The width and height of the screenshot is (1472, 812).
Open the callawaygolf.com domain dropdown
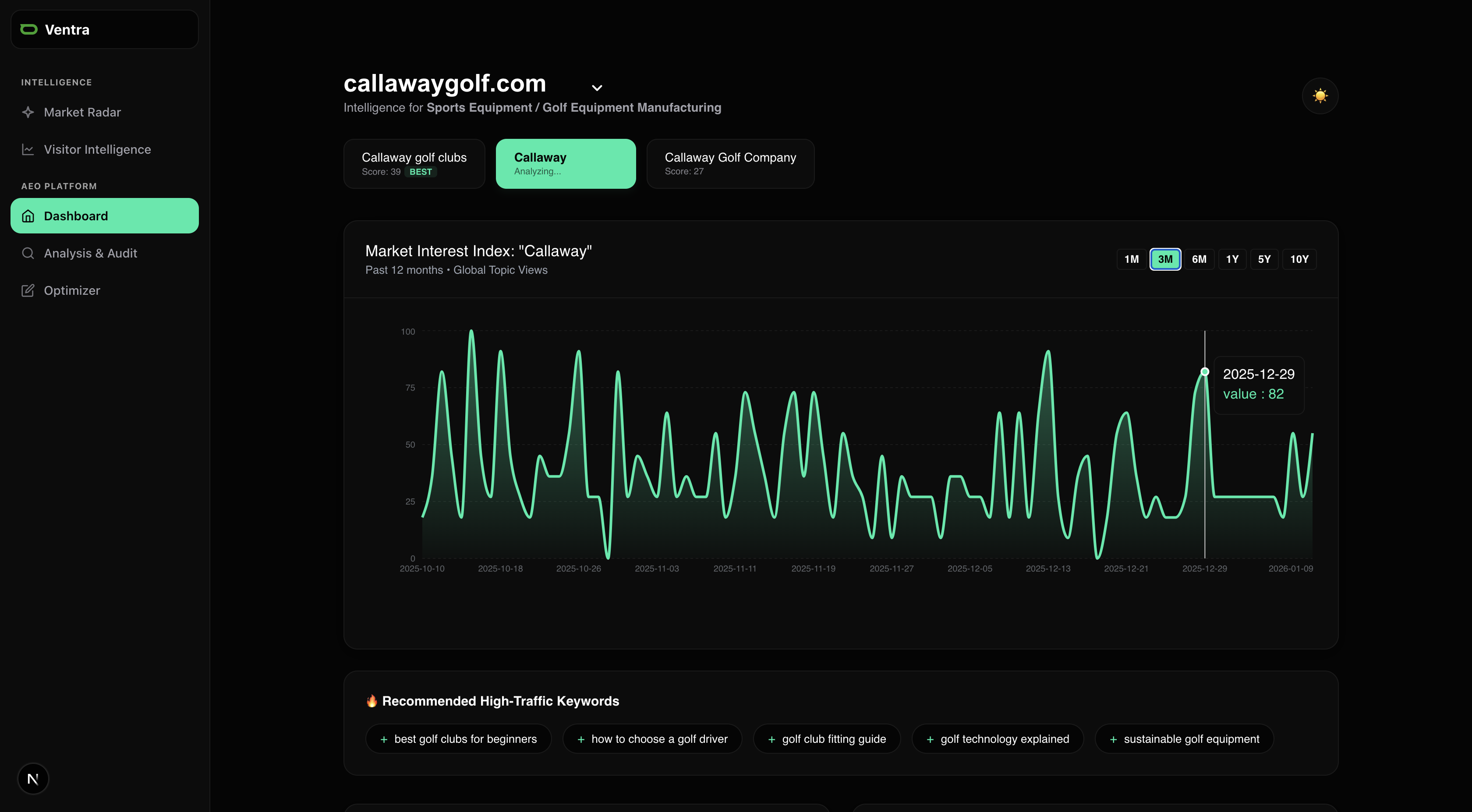[x=597, y=88]
